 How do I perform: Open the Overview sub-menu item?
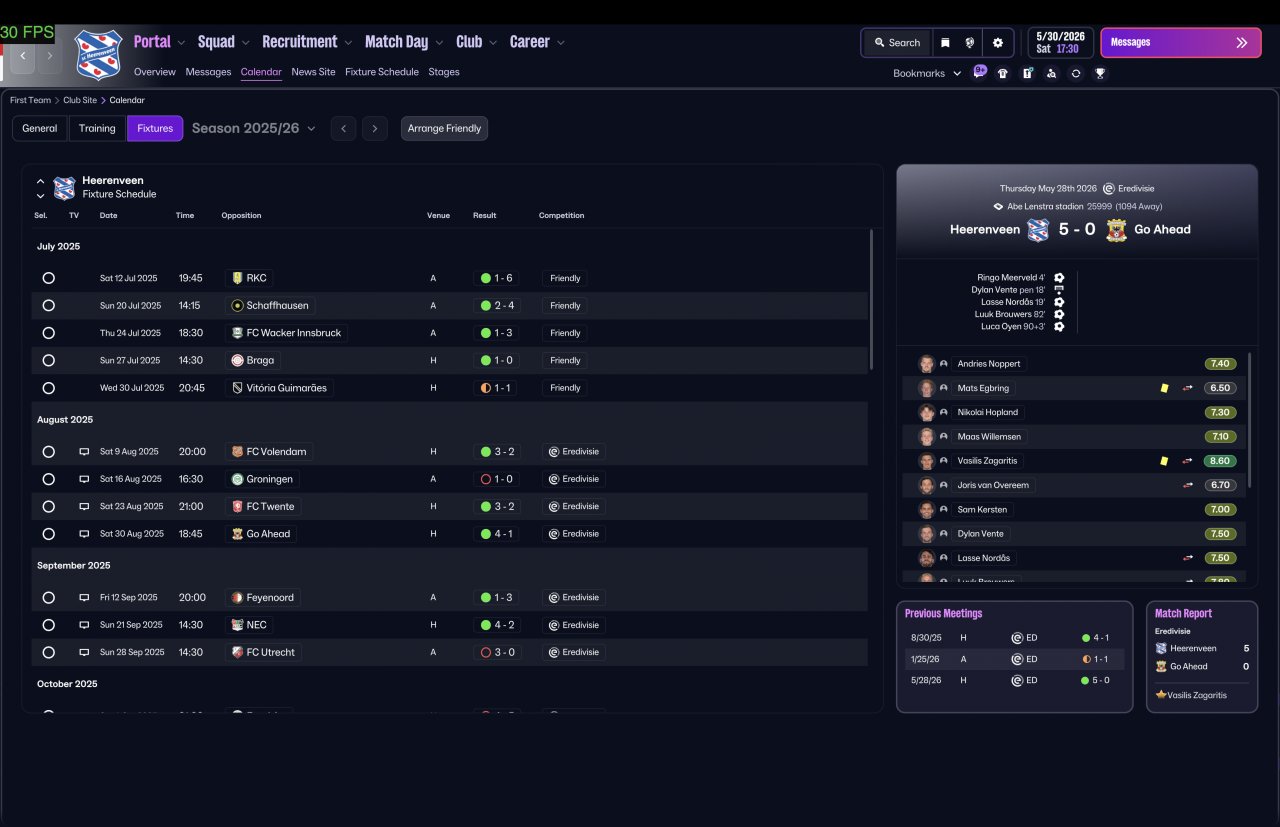point(155,72)
